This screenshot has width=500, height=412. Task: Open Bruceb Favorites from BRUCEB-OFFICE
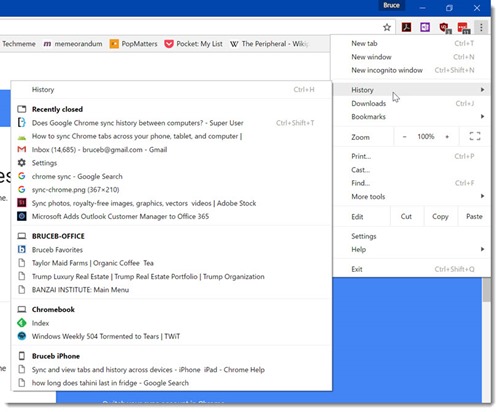(x=172, y=250)
